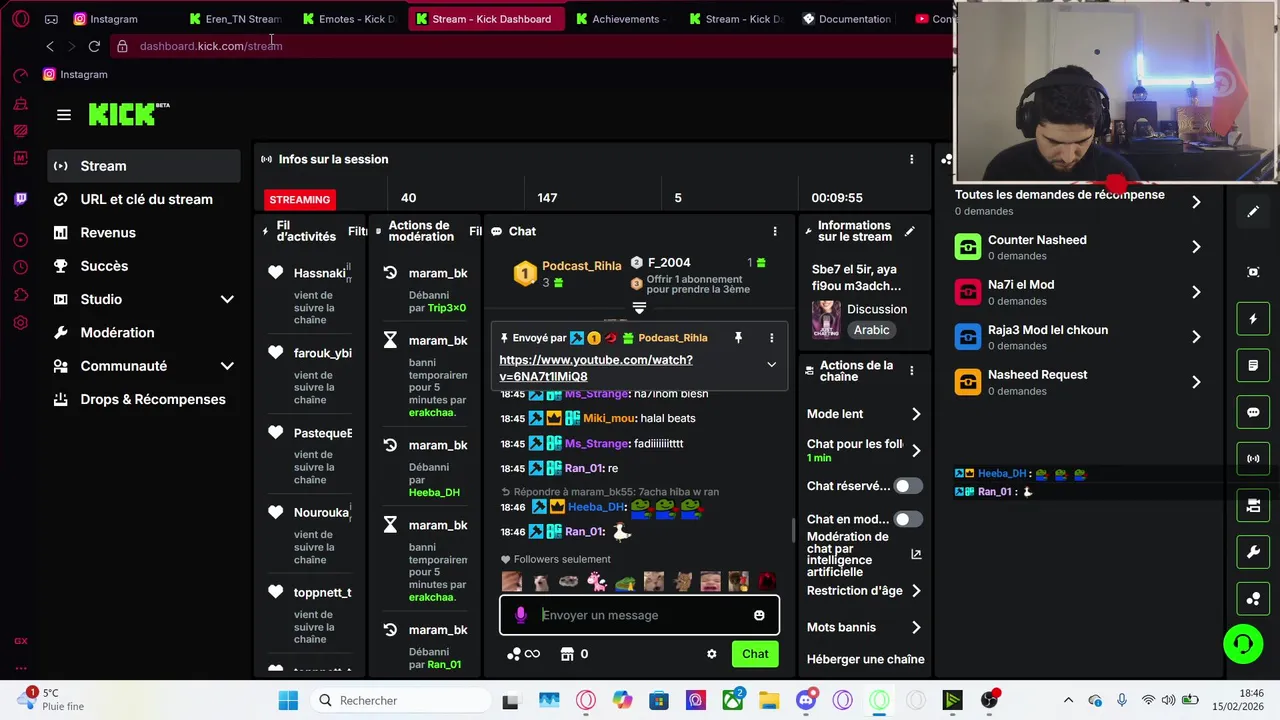The width and height of the screenshot is (1280, 720).
Task: Switch to Emotes - Kick browser tab
Action: tap(349, 19)
